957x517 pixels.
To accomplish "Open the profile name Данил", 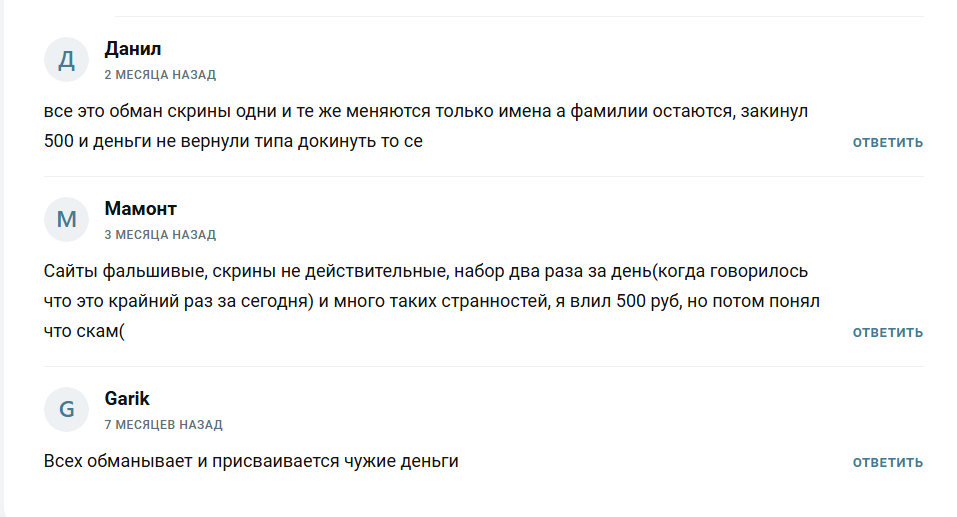I will click(x=133, y=49).
